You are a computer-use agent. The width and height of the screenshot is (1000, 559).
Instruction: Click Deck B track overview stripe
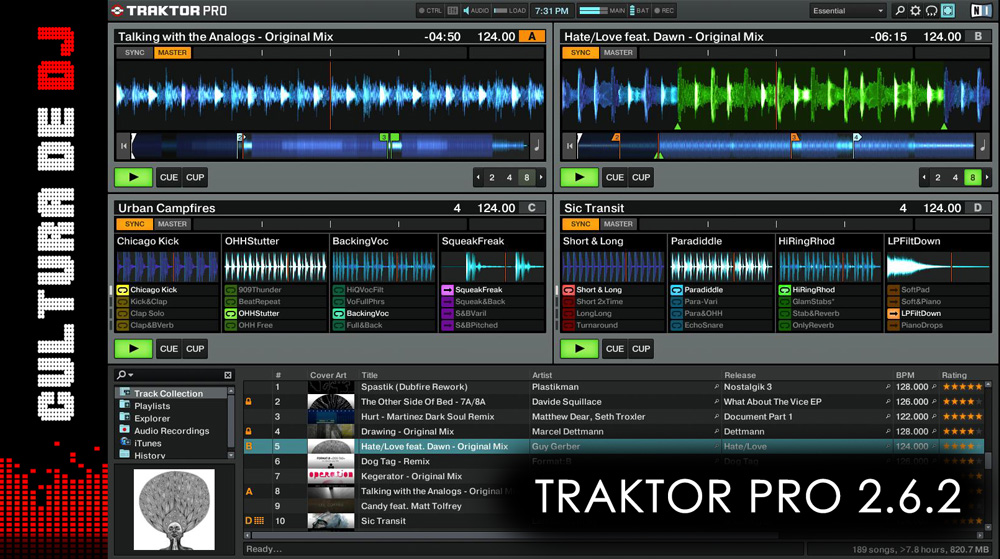(776, 146)
